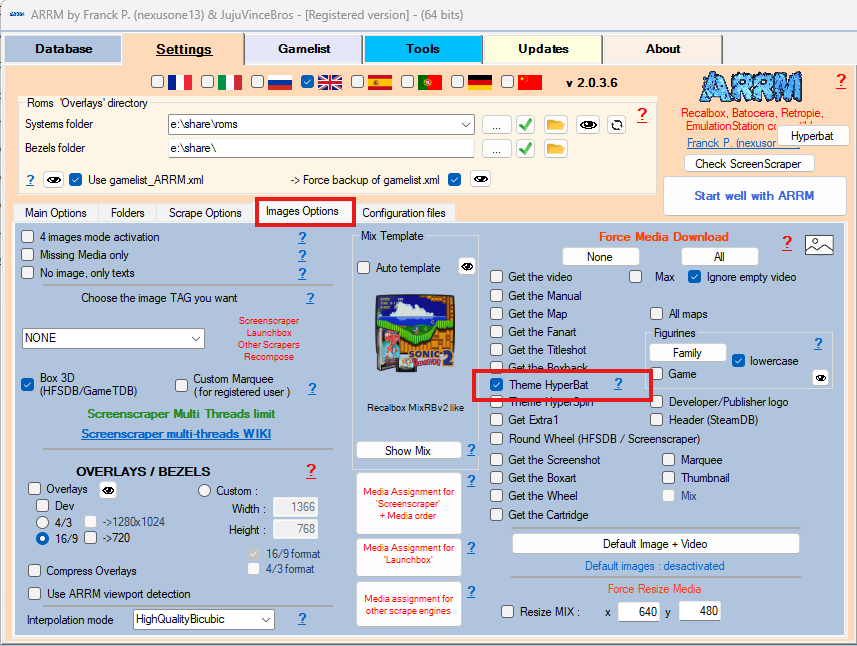Viewport: 857px width, 646px height.
Task: Expand the Interpolation mode dropdown
Action: coord(203,619)
